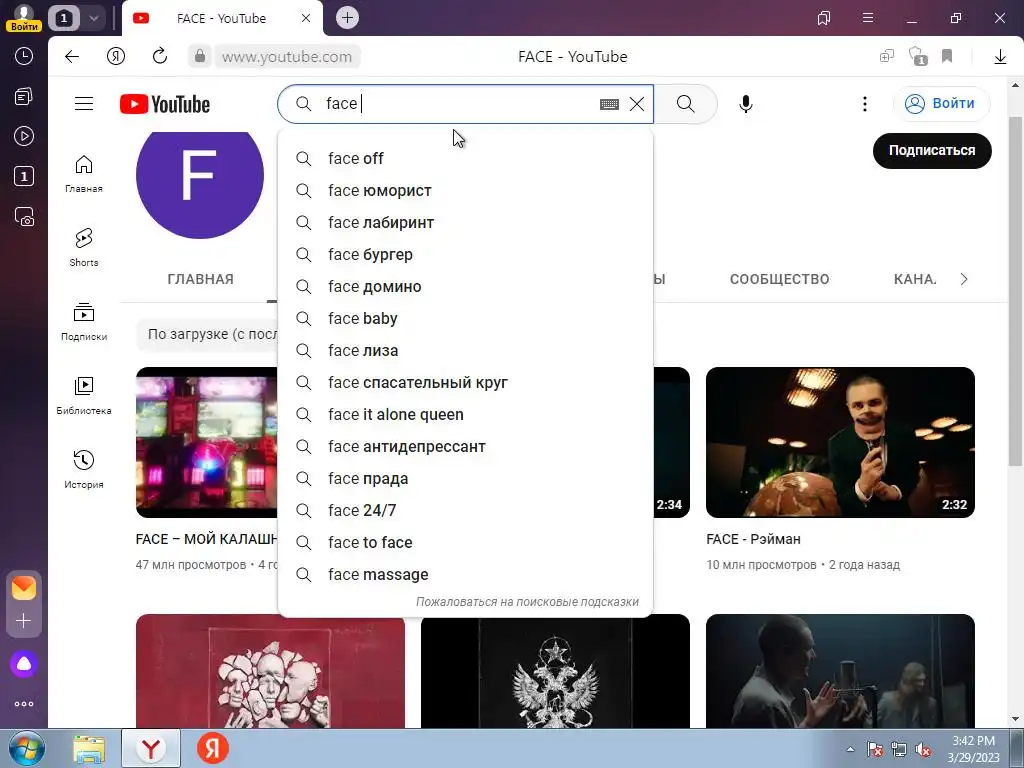Open Yandex home button in toolbar
The image size is (1024, 768).
116,57
